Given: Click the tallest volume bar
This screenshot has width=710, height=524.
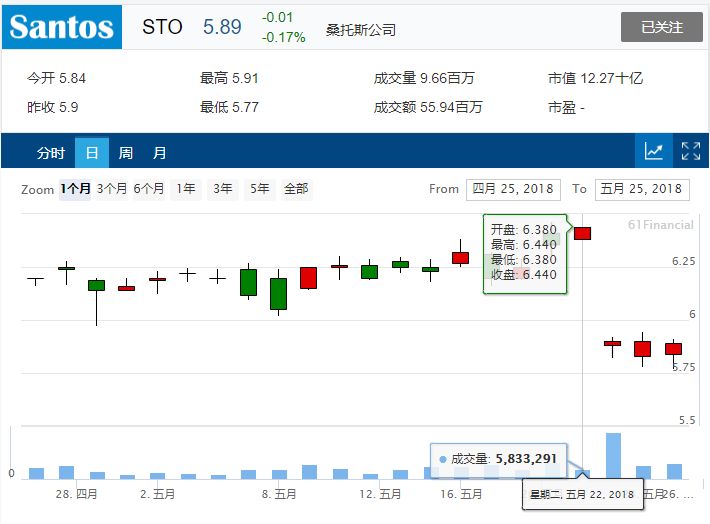Looking at the screenshot, I should coord(613,456).
